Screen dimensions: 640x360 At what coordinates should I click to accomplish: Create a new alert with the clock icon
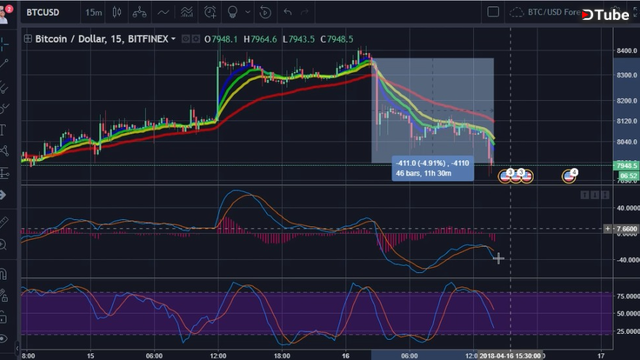210,13
